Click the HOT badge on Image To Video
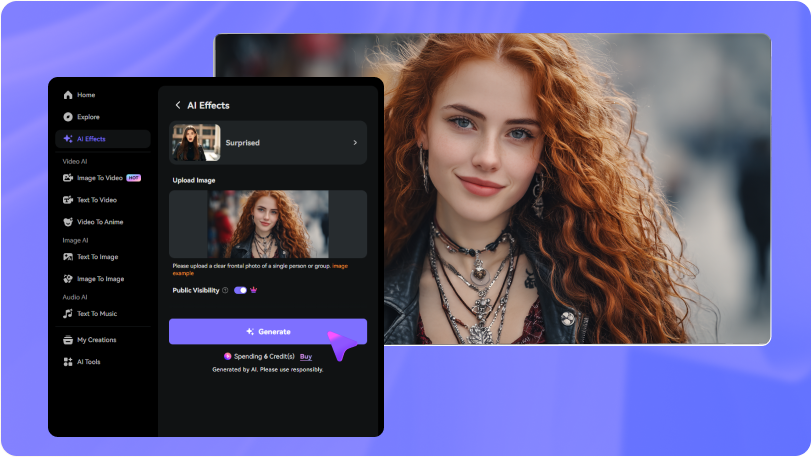Image resolution: width=812 pixels, height=457 pixels. (134, 178)
